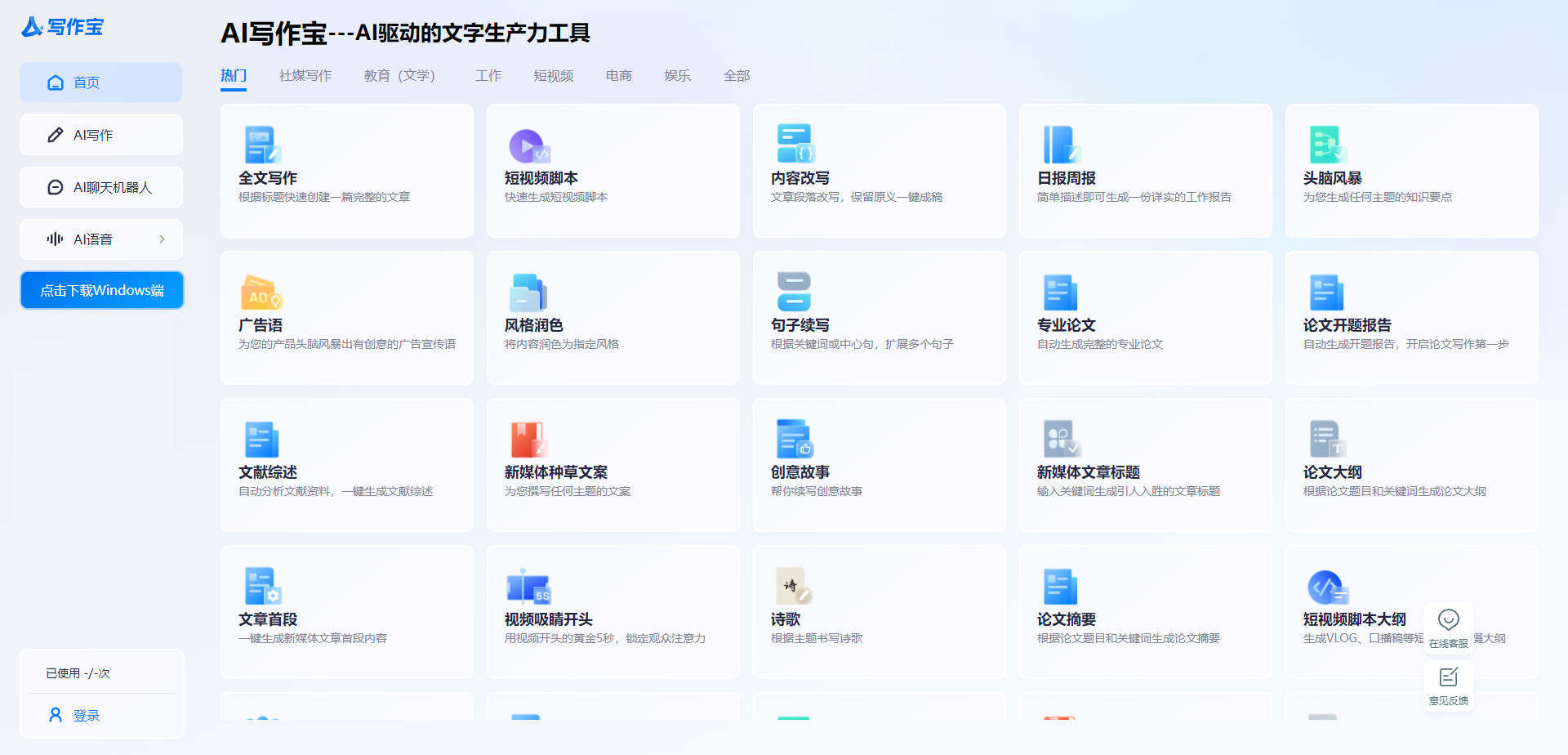Click the text '自动生成完整的专业论文'

click(1100, 344)
